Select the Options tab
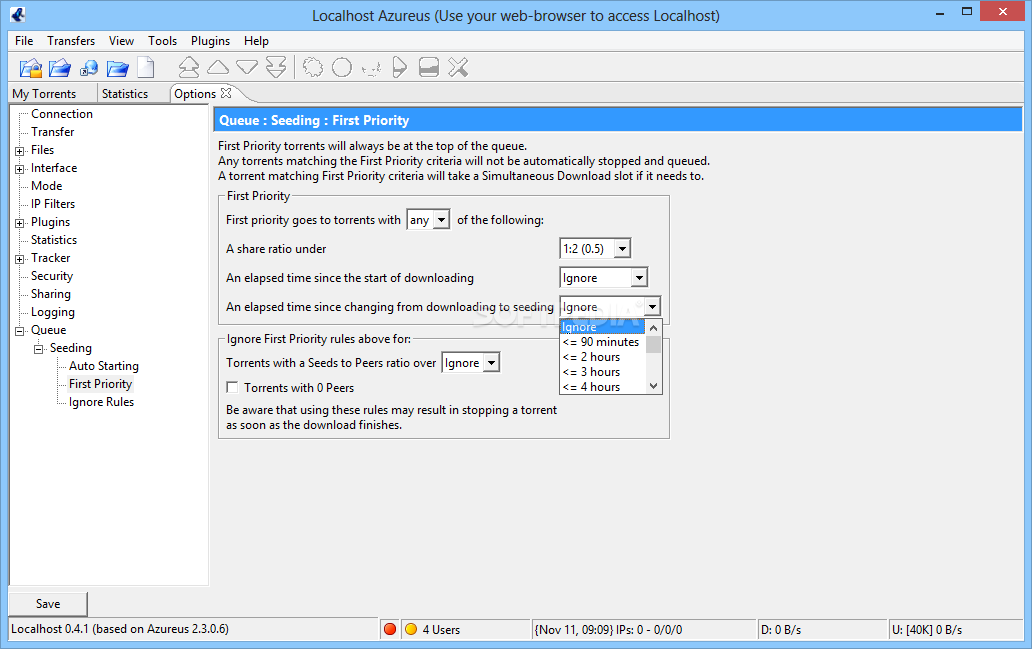This screenshot has width=1032, height=649. (195, 93)
